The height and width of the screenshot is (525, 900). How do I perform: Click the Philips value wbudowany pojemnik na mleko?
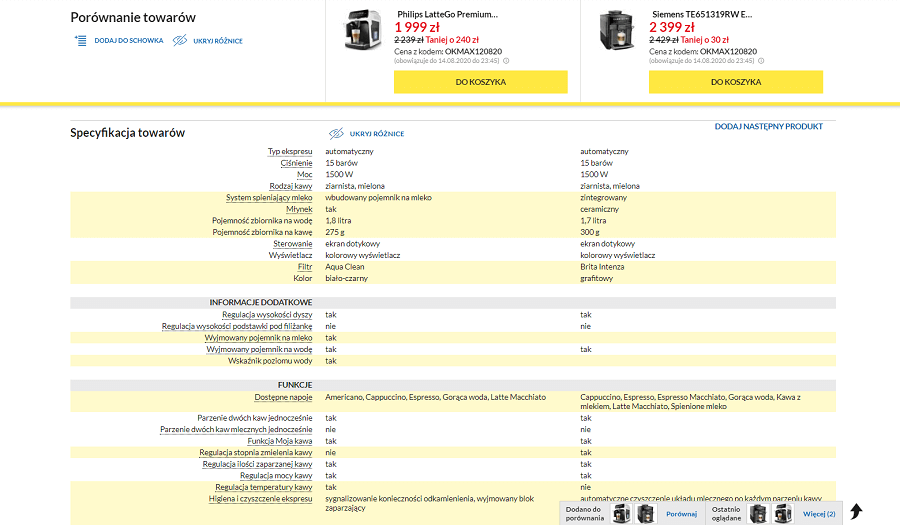coord(378,197)
